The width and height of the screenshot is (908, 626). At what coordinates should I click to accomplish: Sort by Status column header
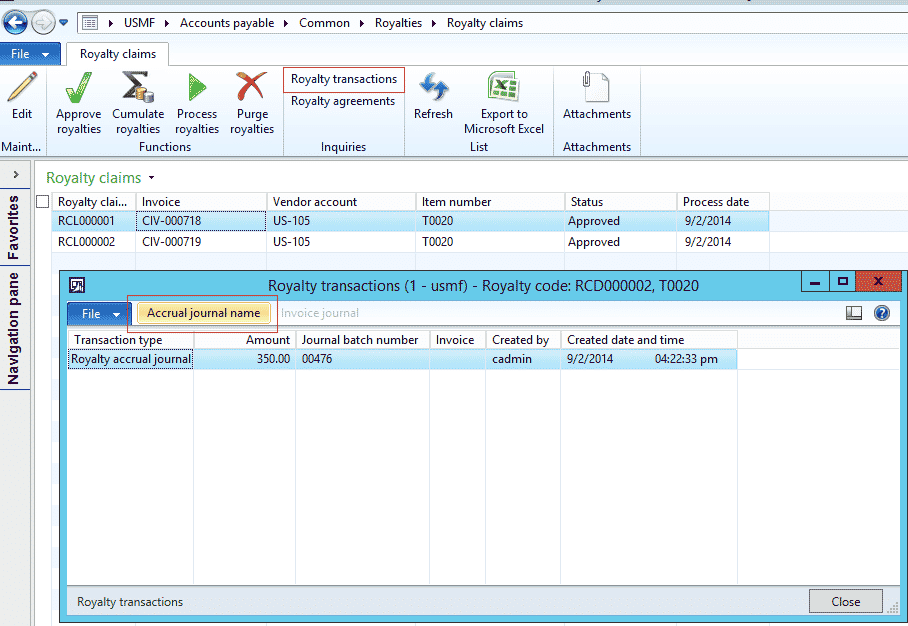point(621,202)
